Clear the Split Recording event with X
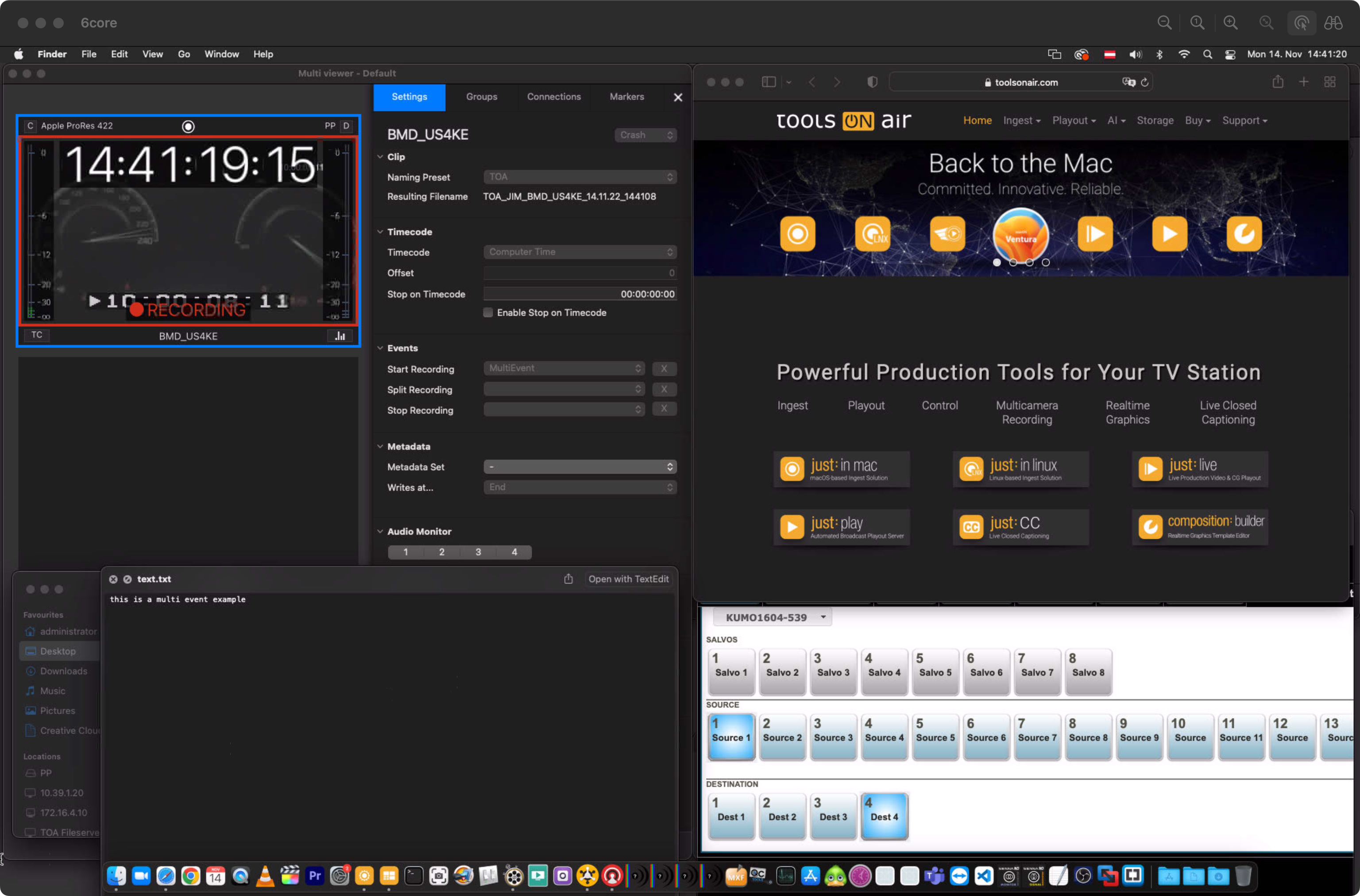 tap(664, 389)
